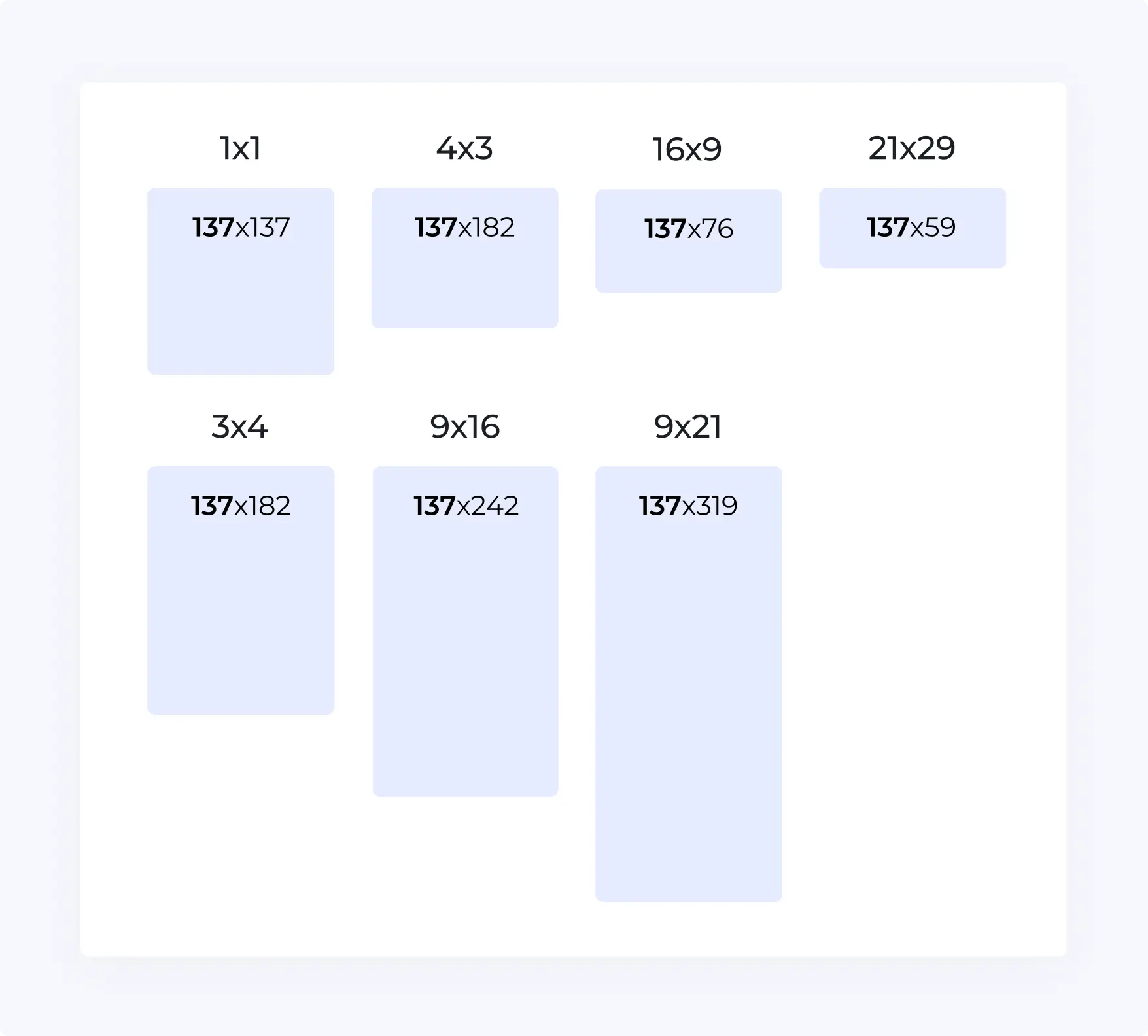Click empty area of the square 1x1 box

pos(241,314)
